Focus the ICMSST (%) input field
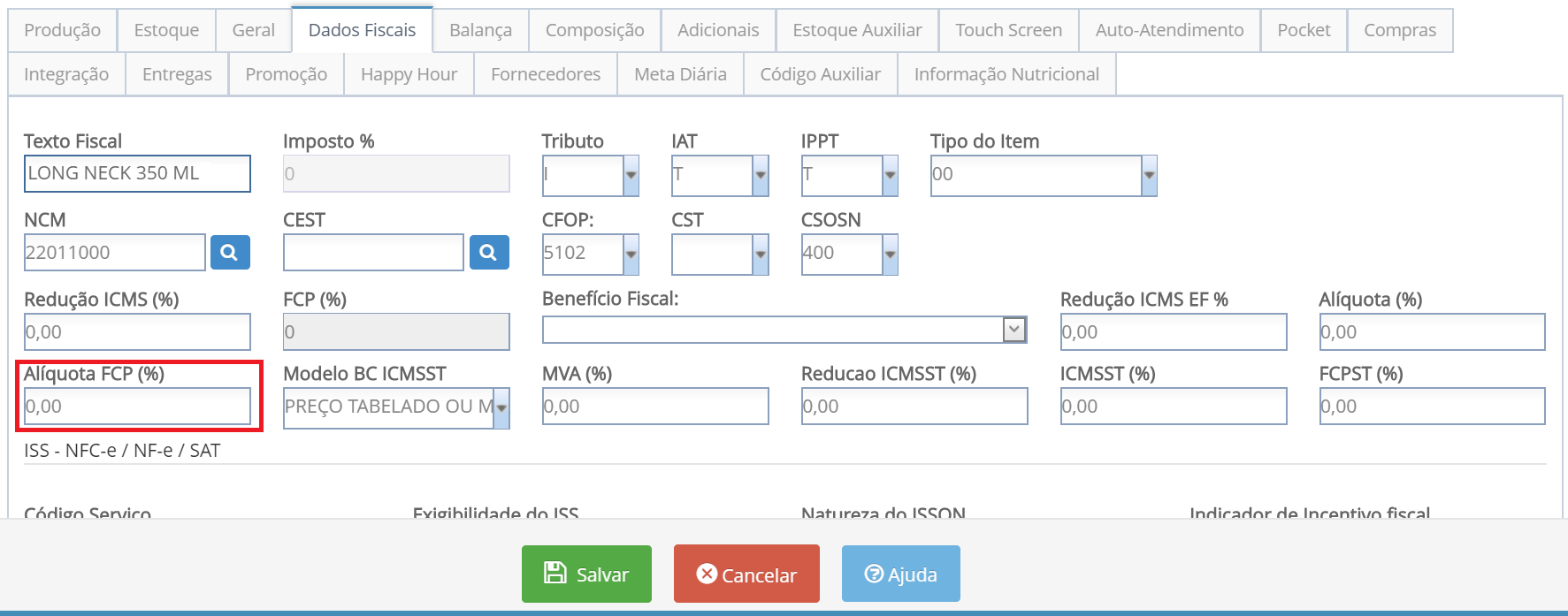The width and height of the screenshot is (1568, 616). (1174, 407)
